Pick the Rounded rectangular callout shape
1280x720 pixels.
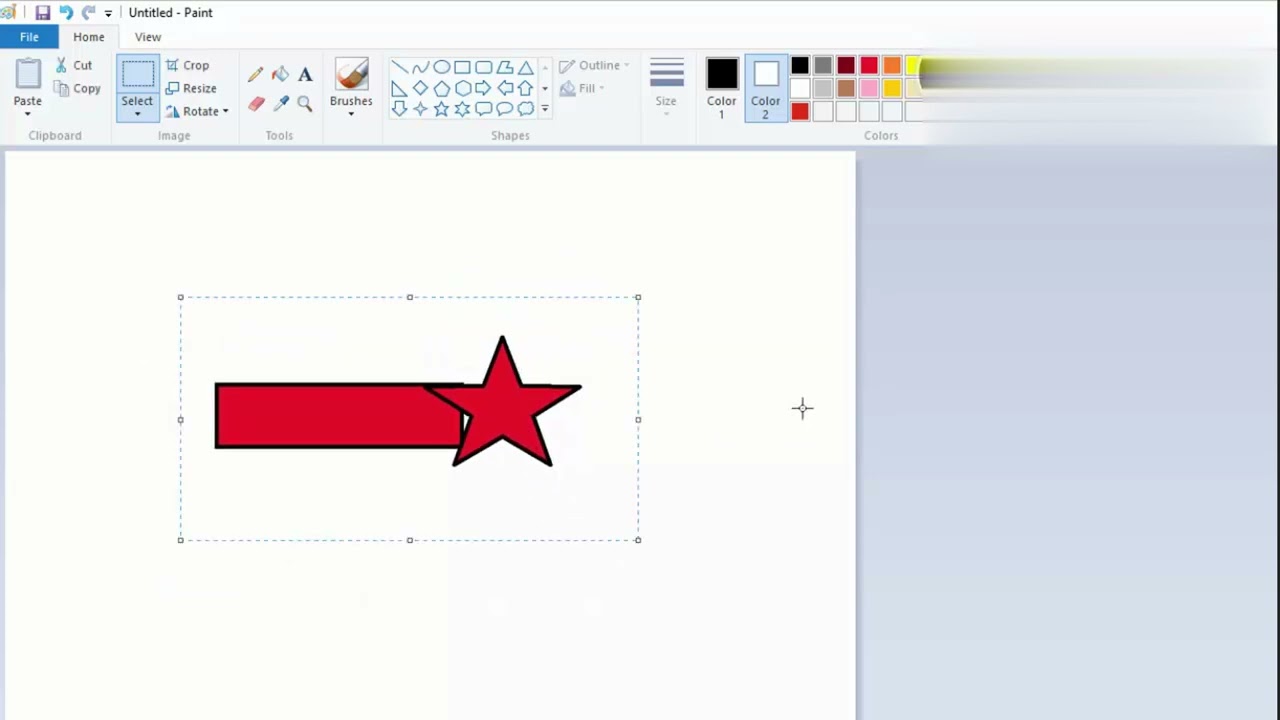[x=483, y=109]
